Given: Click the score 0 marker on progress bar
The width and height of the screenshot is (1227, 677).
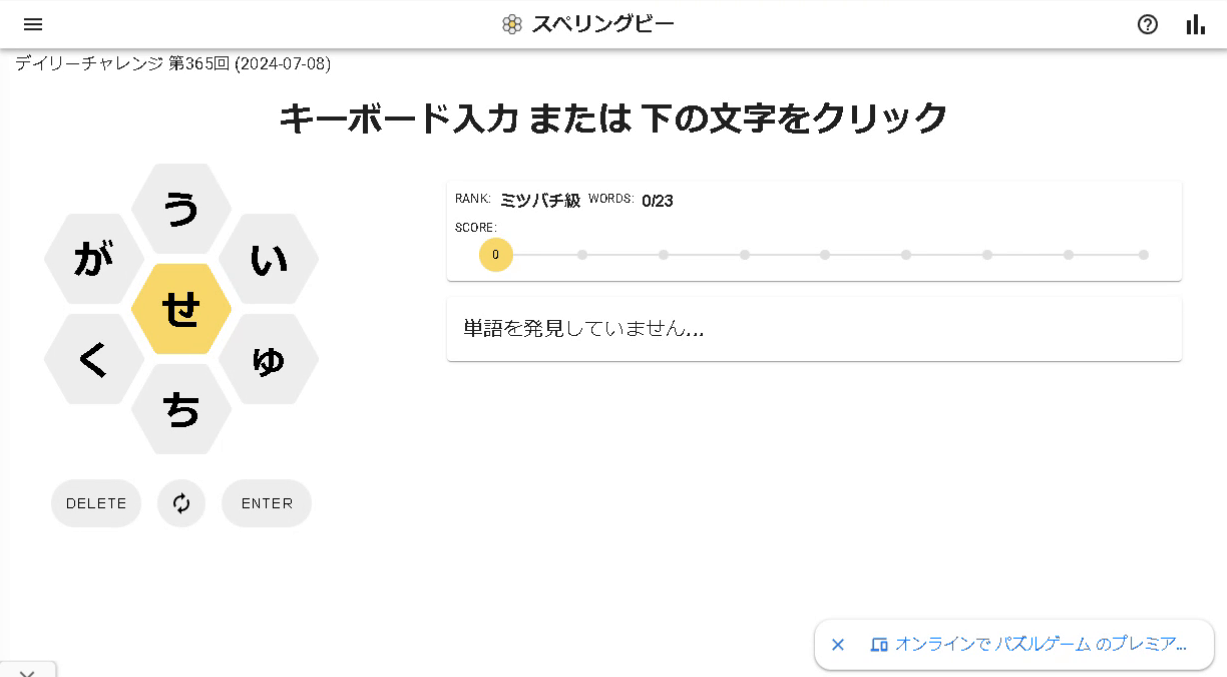Looking at the screenshot, I should (x=495, y=255).
